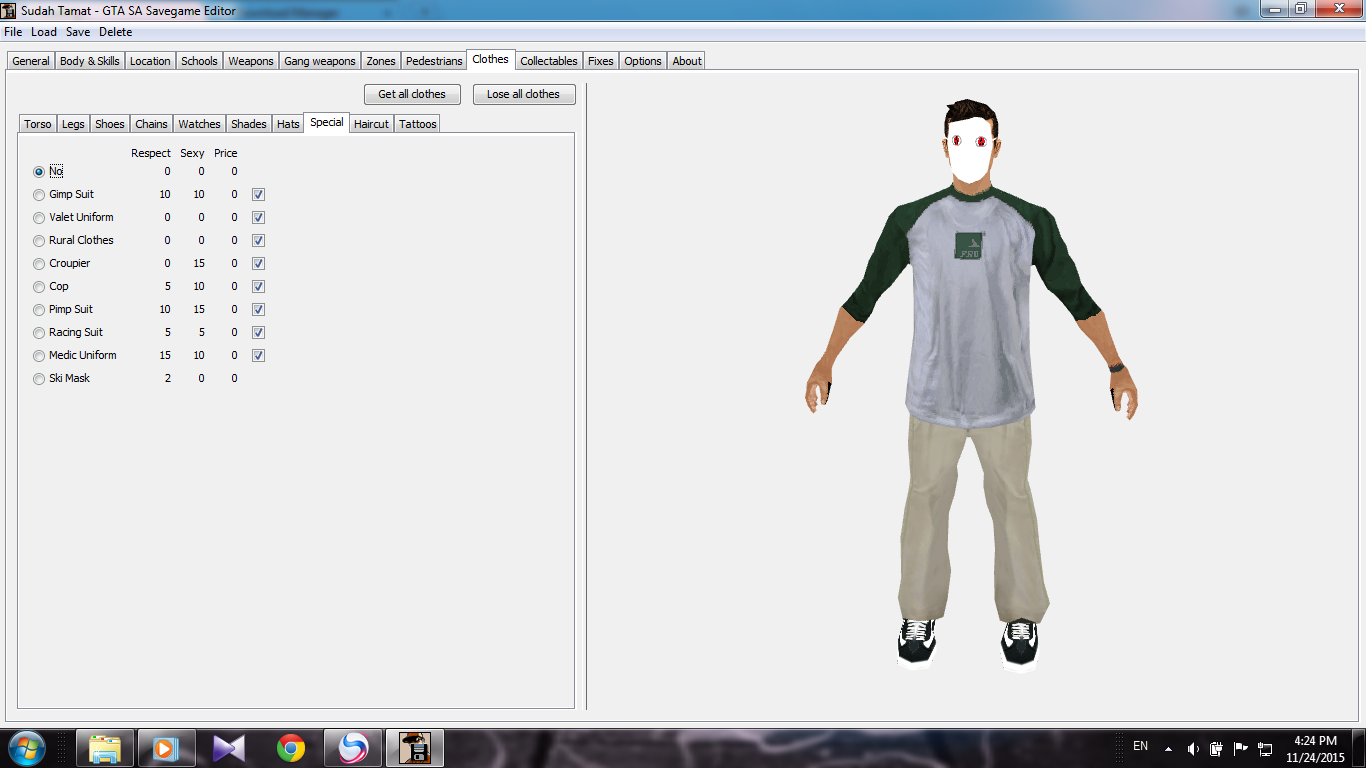
Task: Click the GTA SA Savegame Editor taskbar icon
Action: 414,748
